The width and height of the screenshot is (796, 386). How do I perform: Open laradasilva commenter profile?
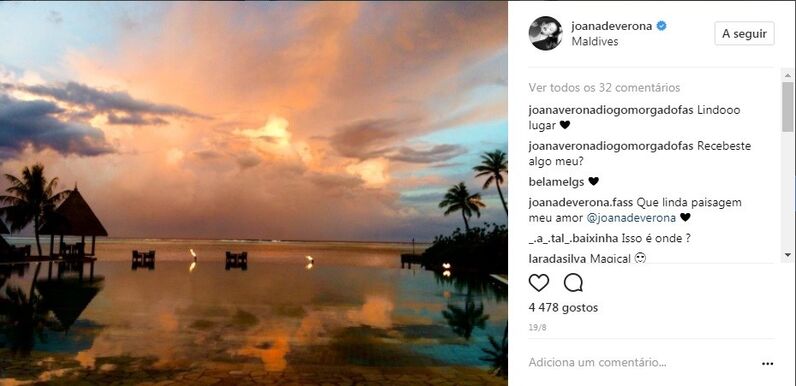coord(558,259)
